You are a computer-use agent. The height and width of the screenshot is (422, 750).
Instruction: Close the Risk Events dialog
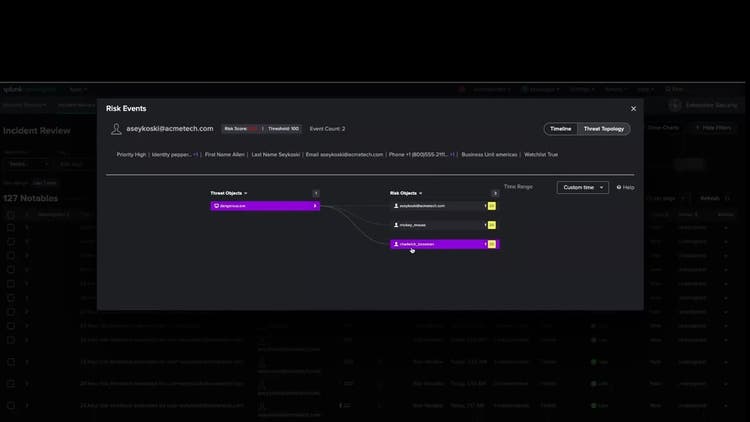tap(633, 108)
